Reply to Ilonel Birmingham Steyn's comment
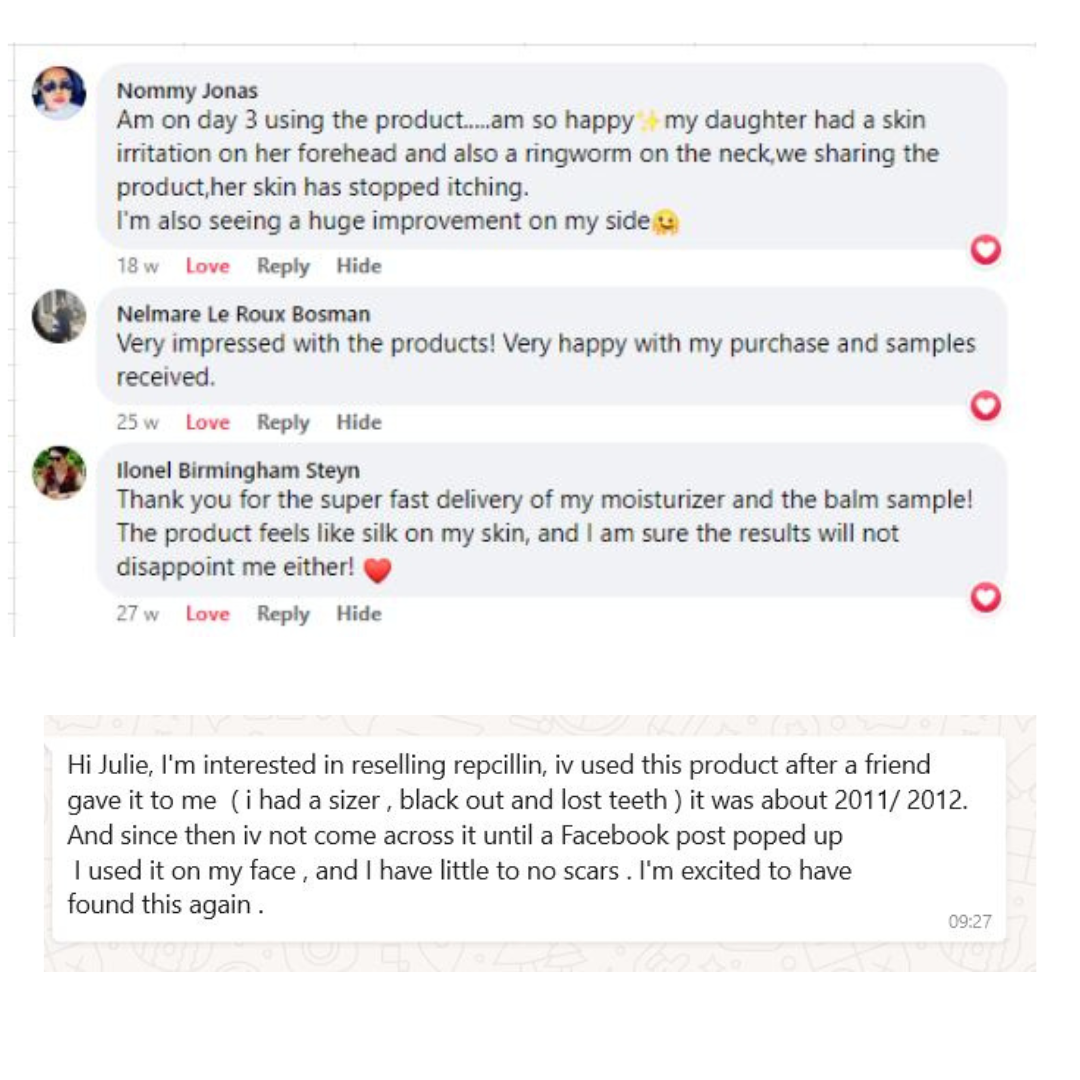The width and height of the screenshot is (1080, 1080). 283,613
